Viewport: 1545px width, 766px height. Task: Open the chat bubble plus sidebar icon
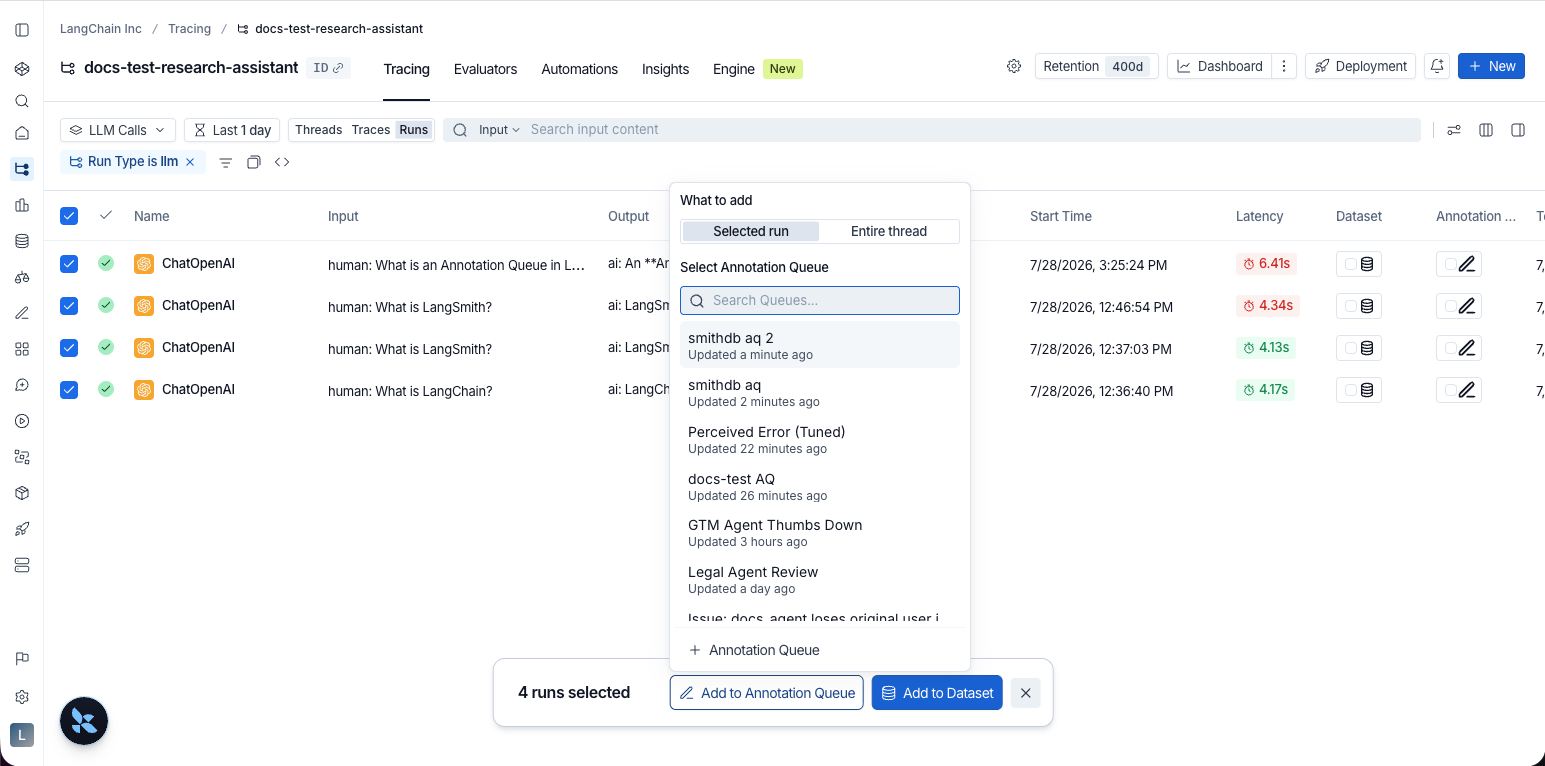[22, 385]
